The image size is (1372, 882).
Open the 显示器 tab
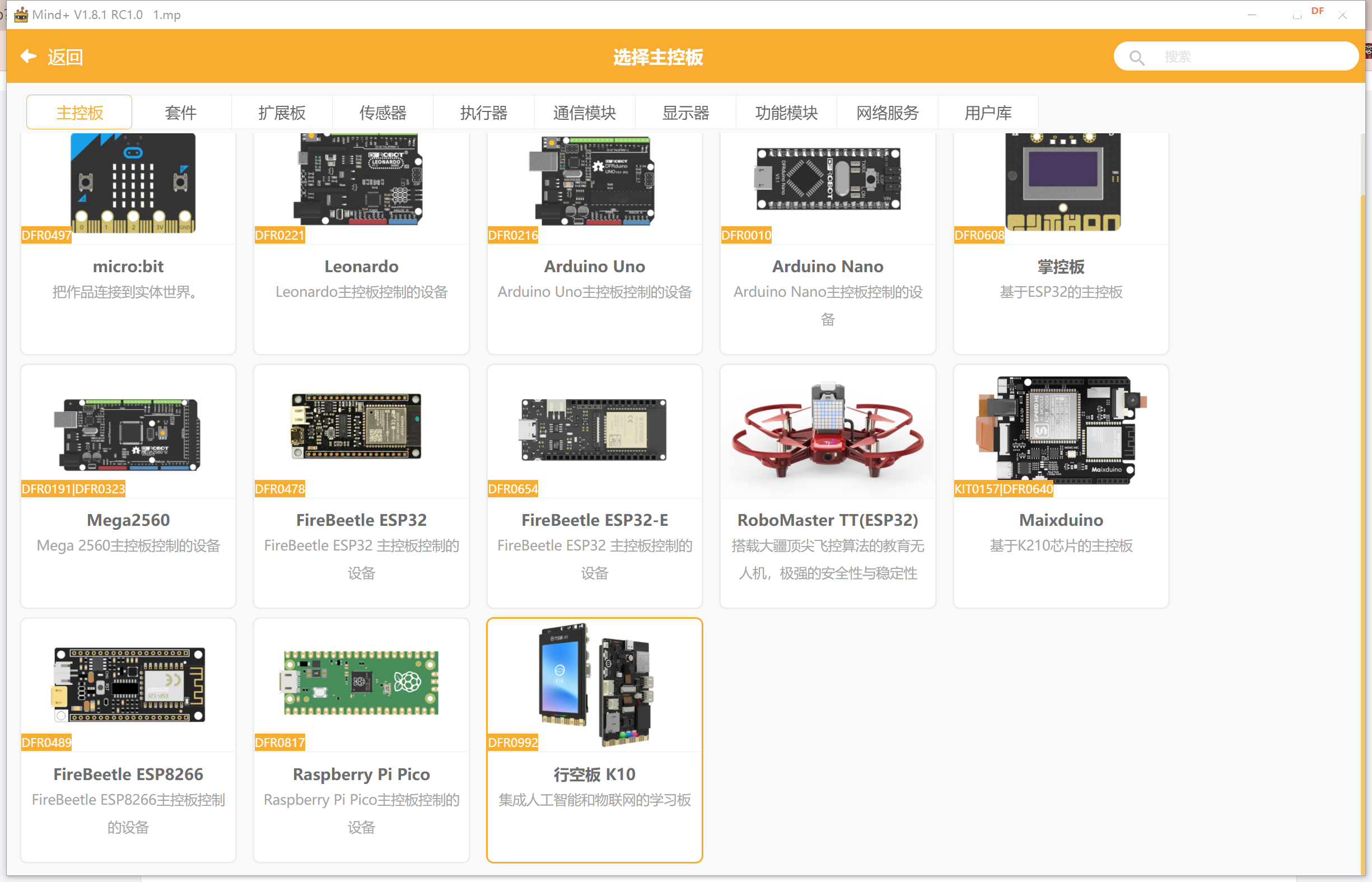(685, 112)
